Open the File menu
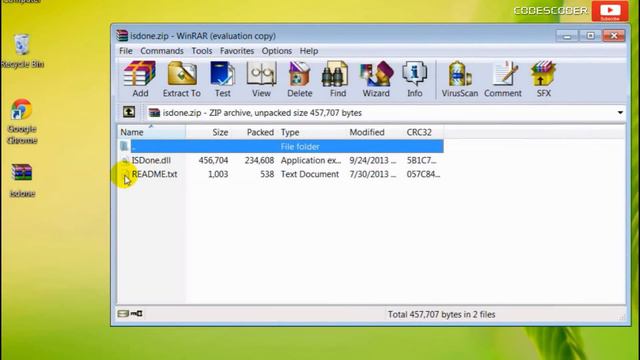This screenshot has height=360, width=640. [x=126, y=51]
